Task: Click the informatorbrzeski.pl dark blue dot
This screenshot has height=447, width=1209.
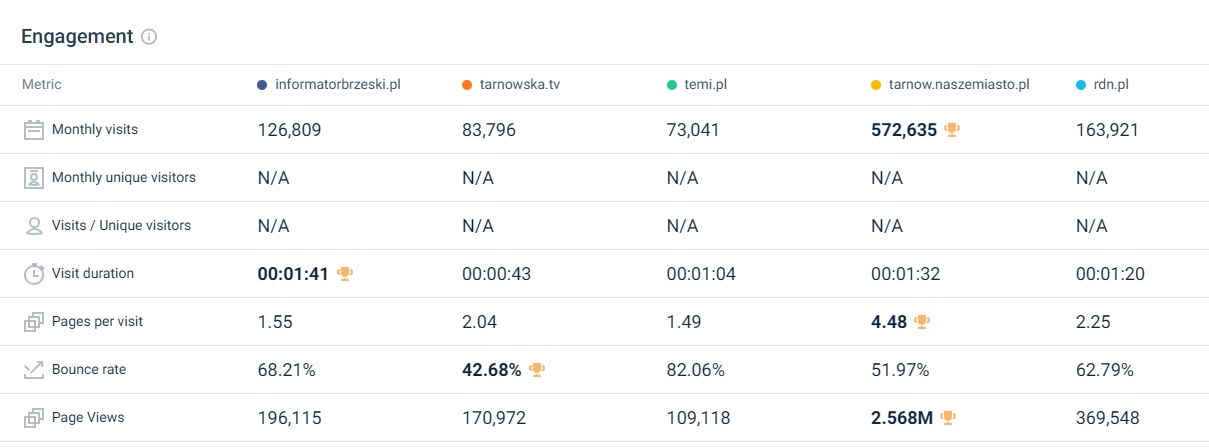Action: point(262,85)
